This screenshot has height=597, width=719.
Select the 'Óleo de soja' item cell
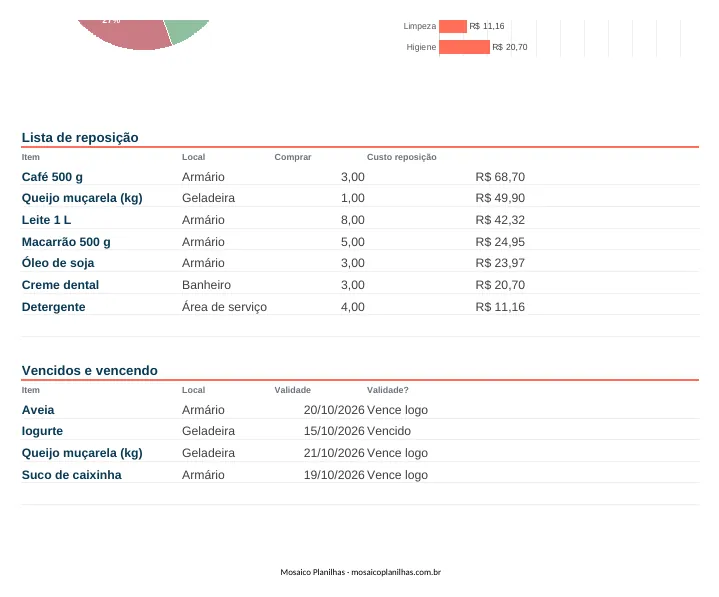tap(58, 263)
